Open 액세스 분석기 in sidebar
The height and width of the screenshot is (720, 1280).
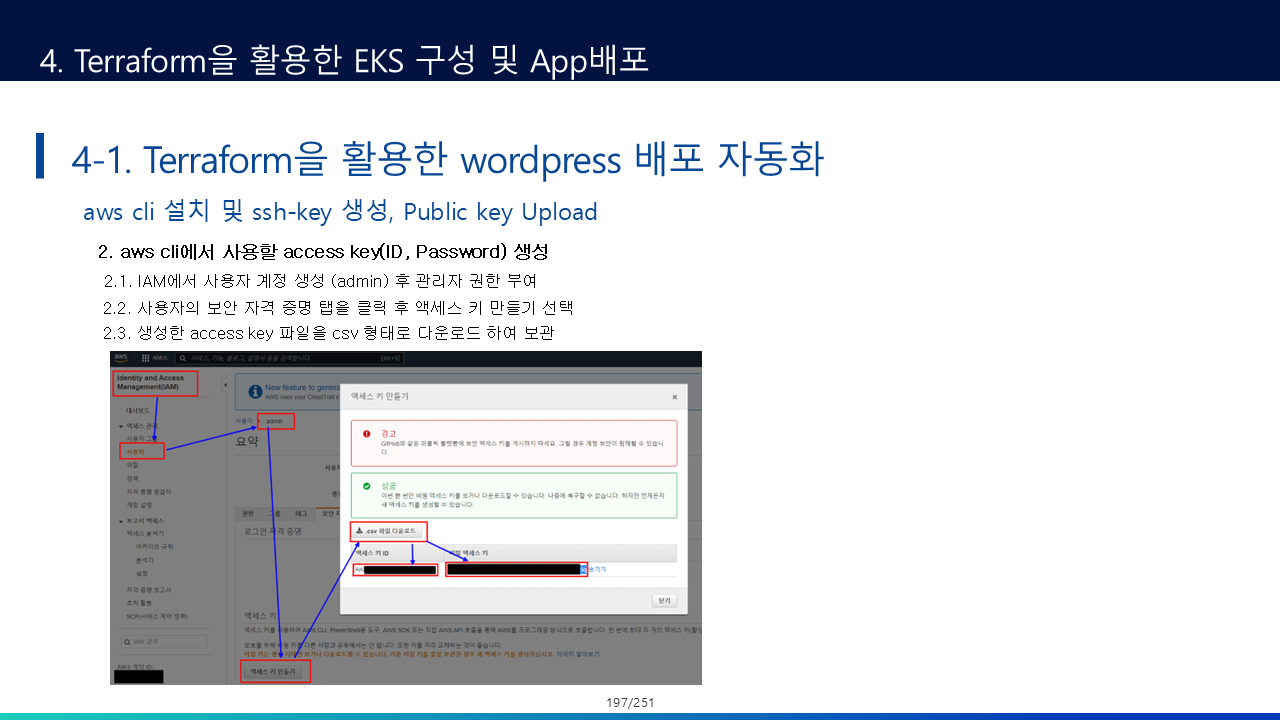coord(144,534)
